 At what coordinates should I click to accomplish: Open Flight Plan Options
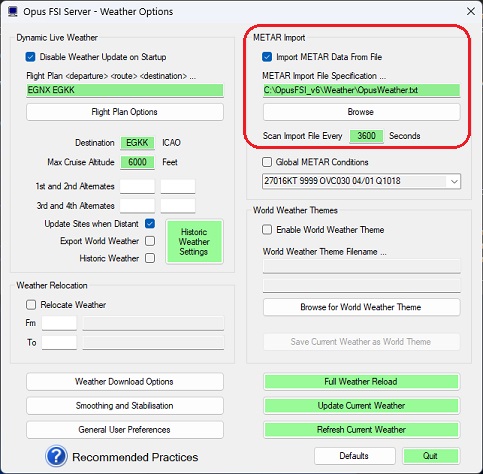125,112
